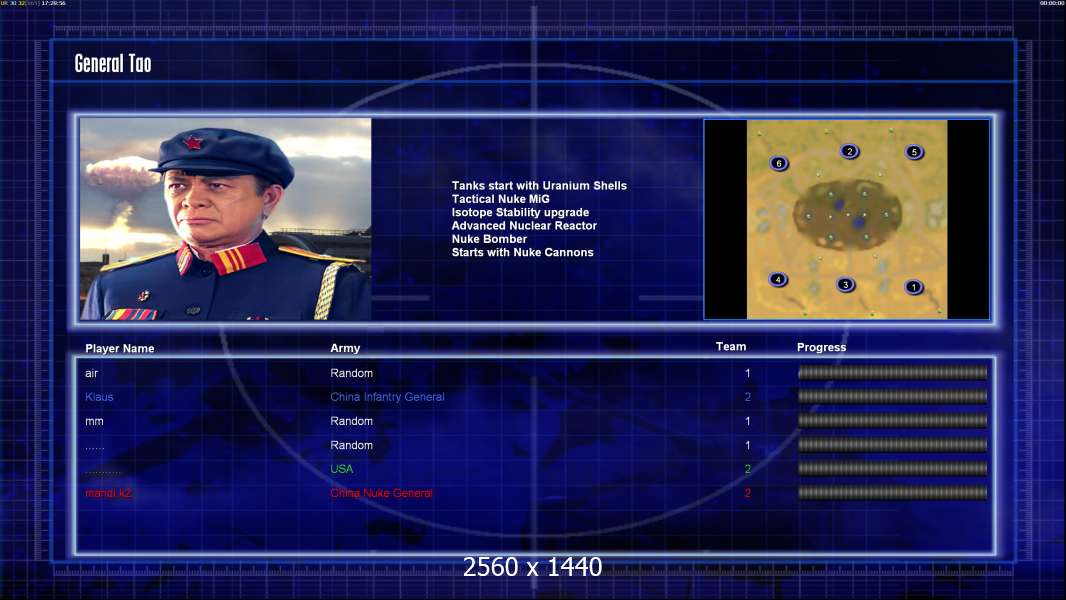Click the progress bar for player Klaus
The height and width of the screenshot is (600, 1066).
[893, 396]
